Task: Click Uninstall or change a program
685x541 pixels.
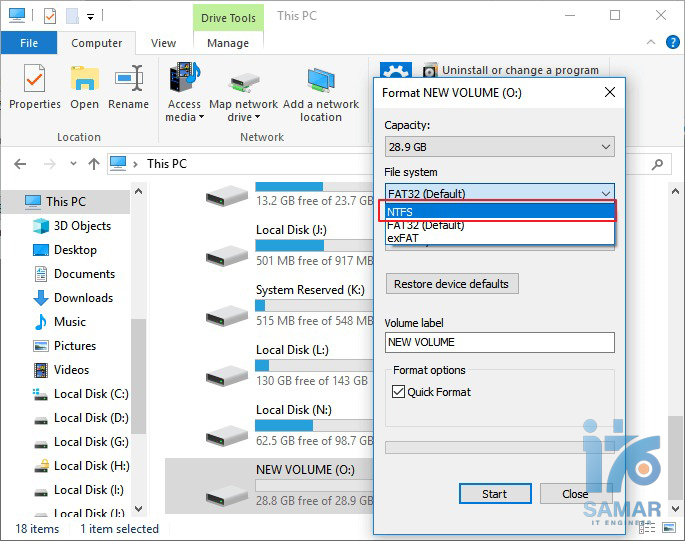Action: pyautogui.click(x=520, y=70)
